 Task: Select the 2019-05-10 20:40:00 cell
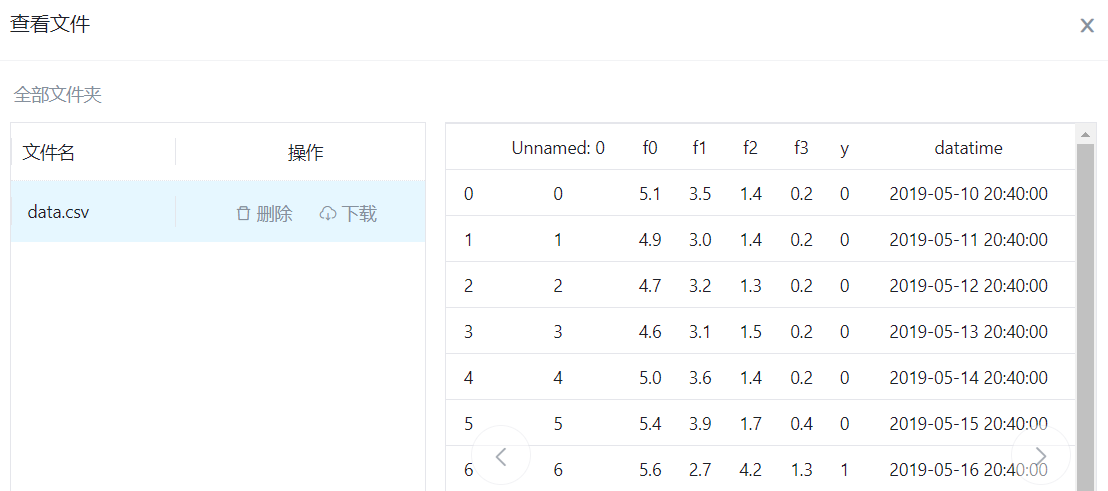(968, 194)
